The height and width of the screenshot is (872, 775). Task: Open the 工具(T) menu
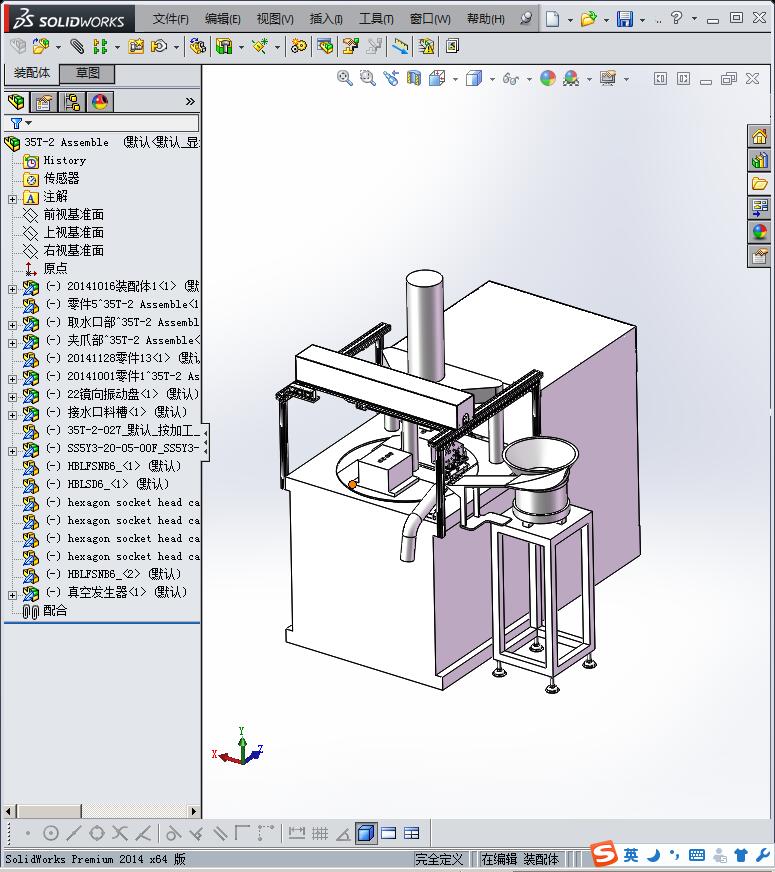click(x=376, y=19)
